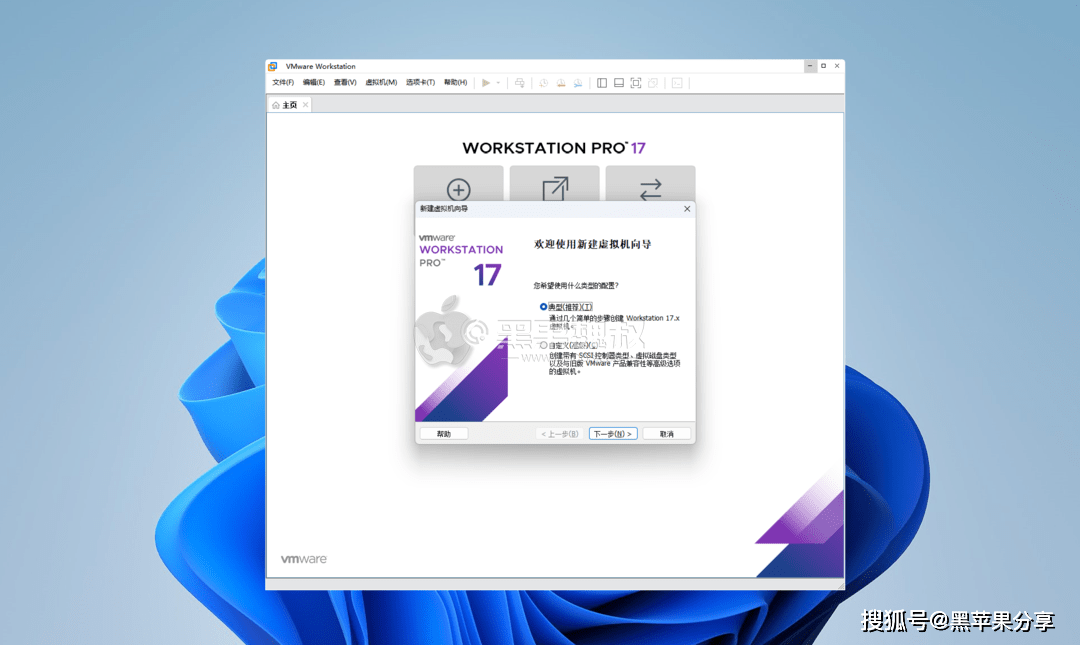
Task: Click the 下一步(N) button
Action: coord(613,434)
